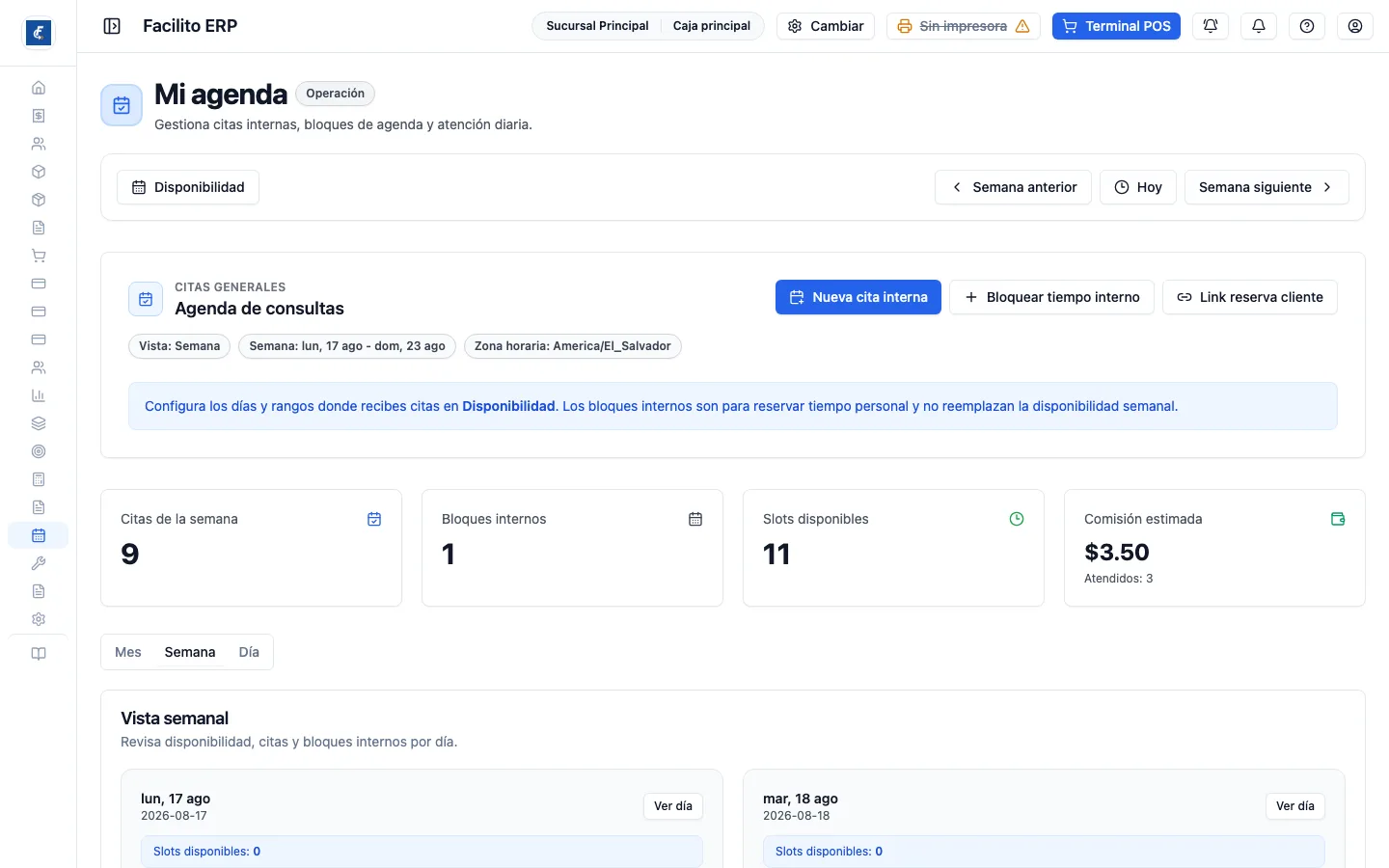This screenshot has width=1389, height=868.
Task: Open the wrench icon in the sidebar
Action: (39, 563)
